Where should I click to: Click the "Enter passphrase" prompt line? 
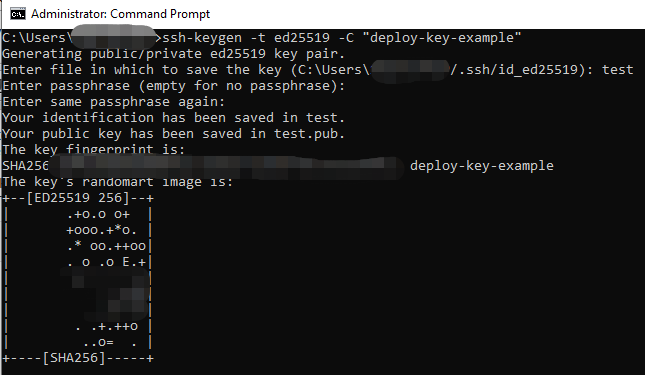(173, 86)
